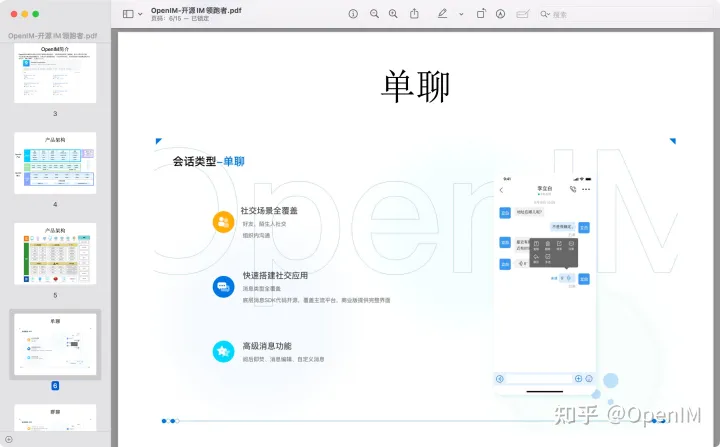This screenshot has height=447, width=720.
Task: Show the Markup toolbar
Action: tap(501, 14)
